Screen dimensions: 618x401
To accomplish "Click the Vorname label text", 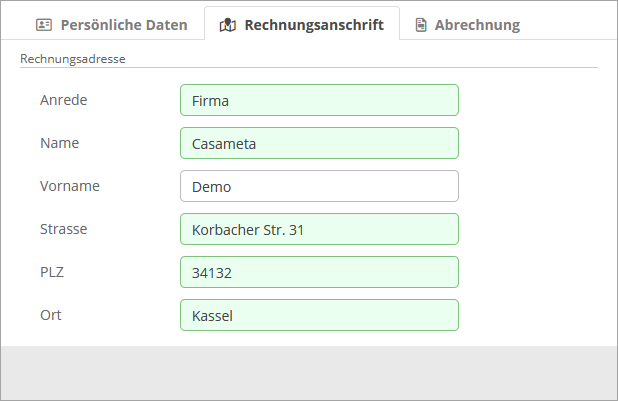I will [x=70, y=186].
